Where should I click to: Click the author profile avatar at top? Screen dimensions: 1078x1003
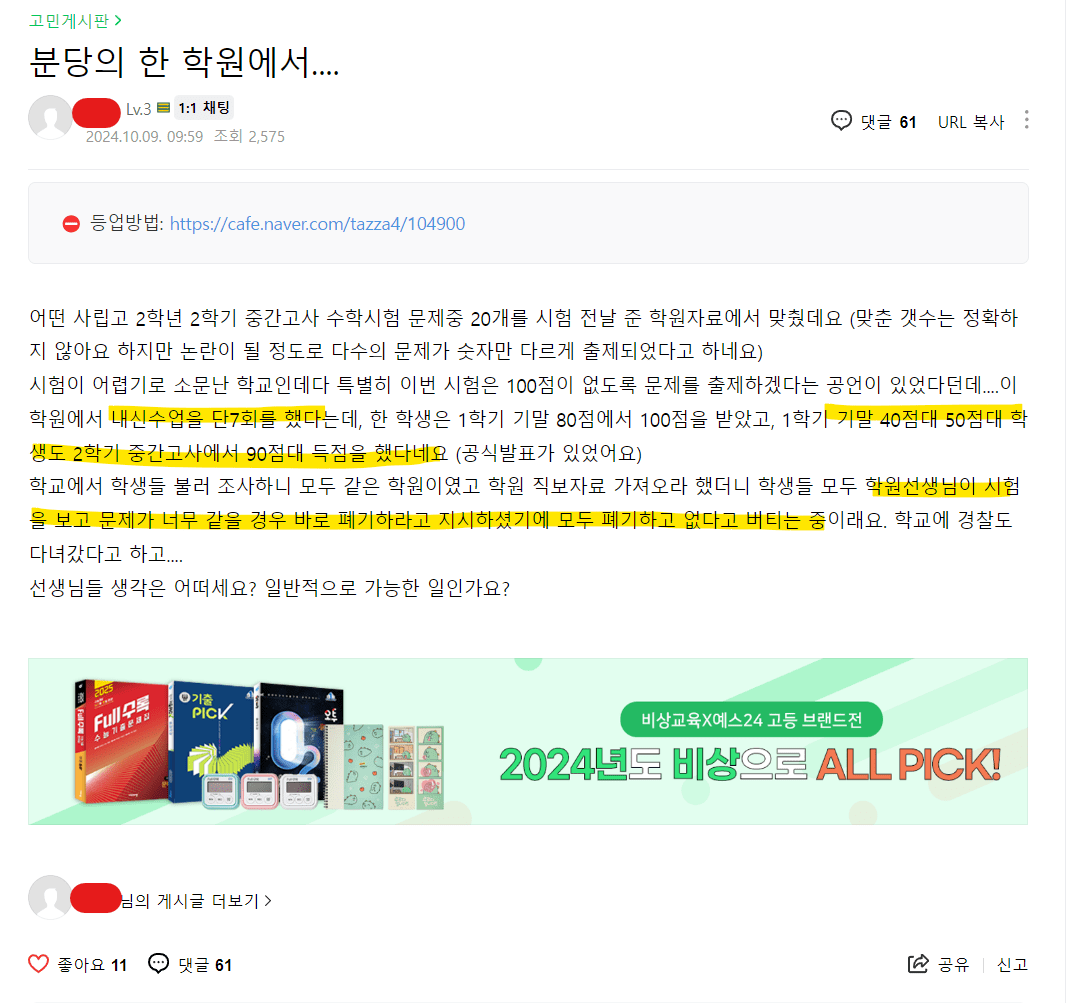(x=50, y=118)
